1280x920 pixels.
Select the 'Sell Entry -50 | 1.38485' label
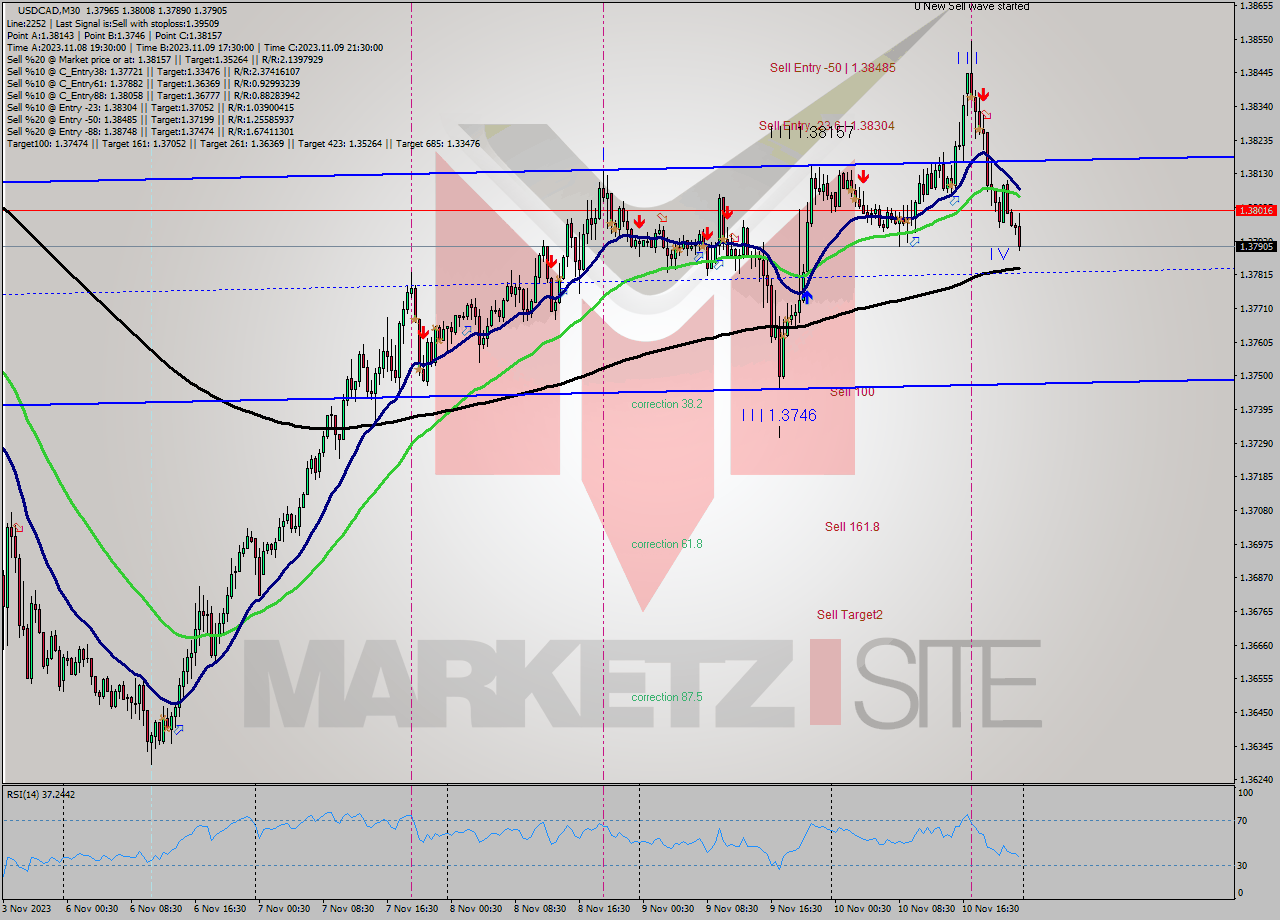point(832,68)
